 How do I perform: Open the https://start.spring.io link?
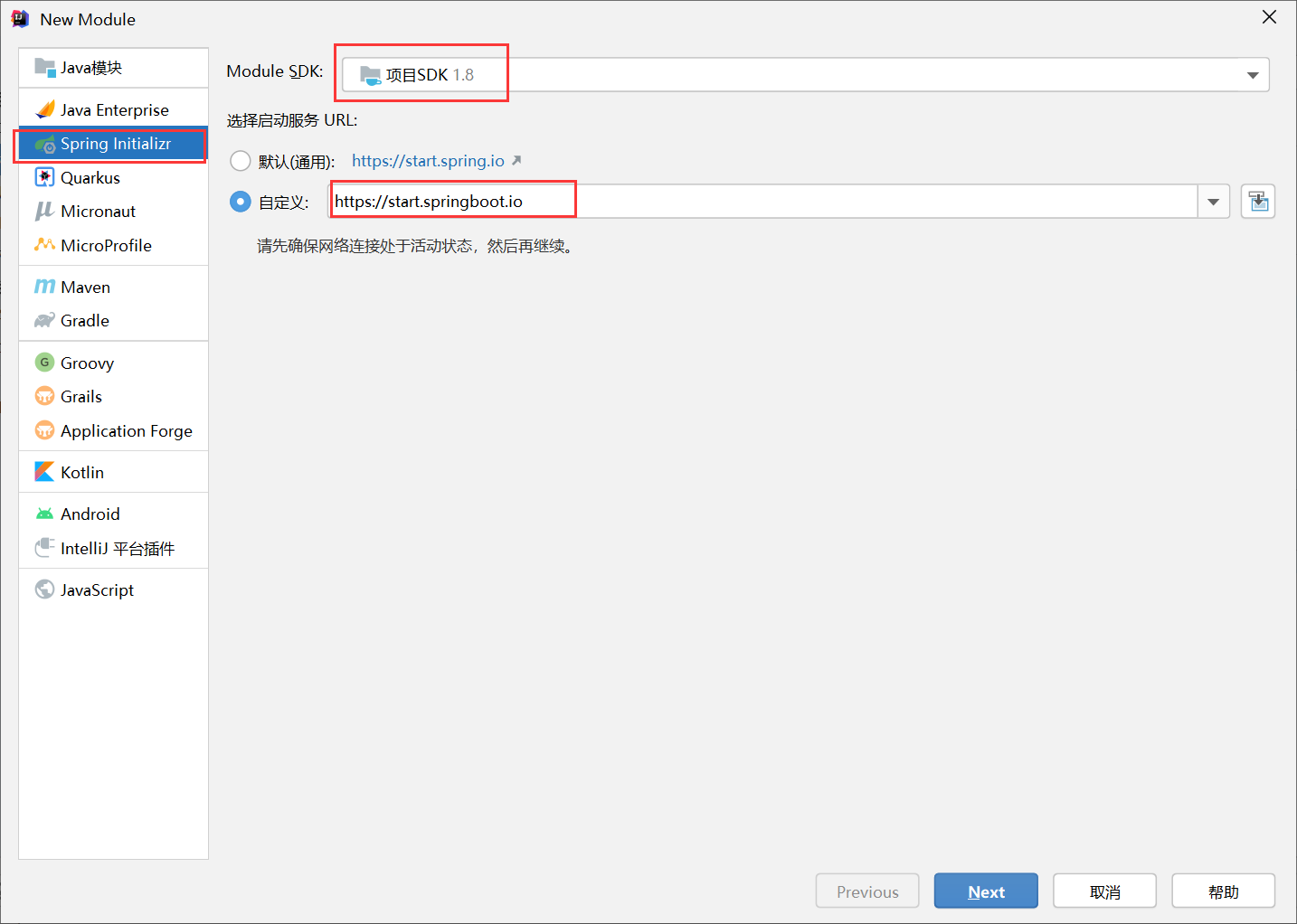(428, 161)
